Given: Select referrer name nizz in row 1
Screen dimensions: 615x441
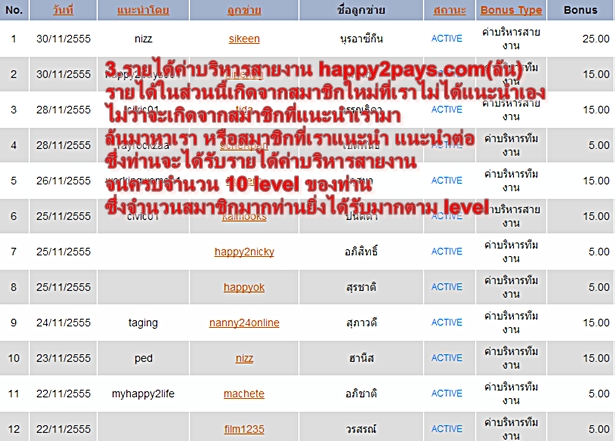Looking at the screenshot, I should tap(143, 38).
